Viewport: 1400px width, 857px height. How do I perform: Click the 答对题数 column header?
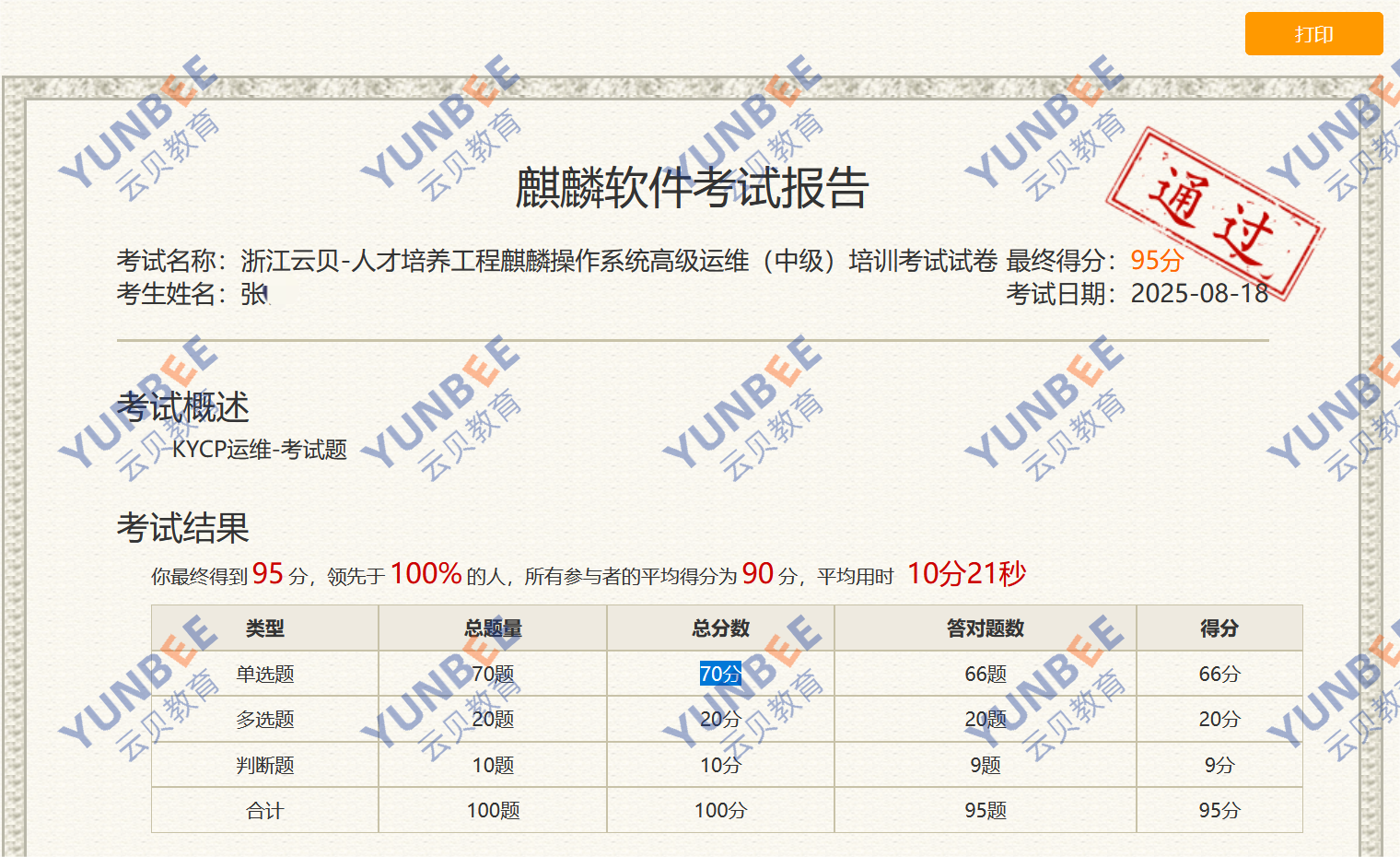point(986,628)
